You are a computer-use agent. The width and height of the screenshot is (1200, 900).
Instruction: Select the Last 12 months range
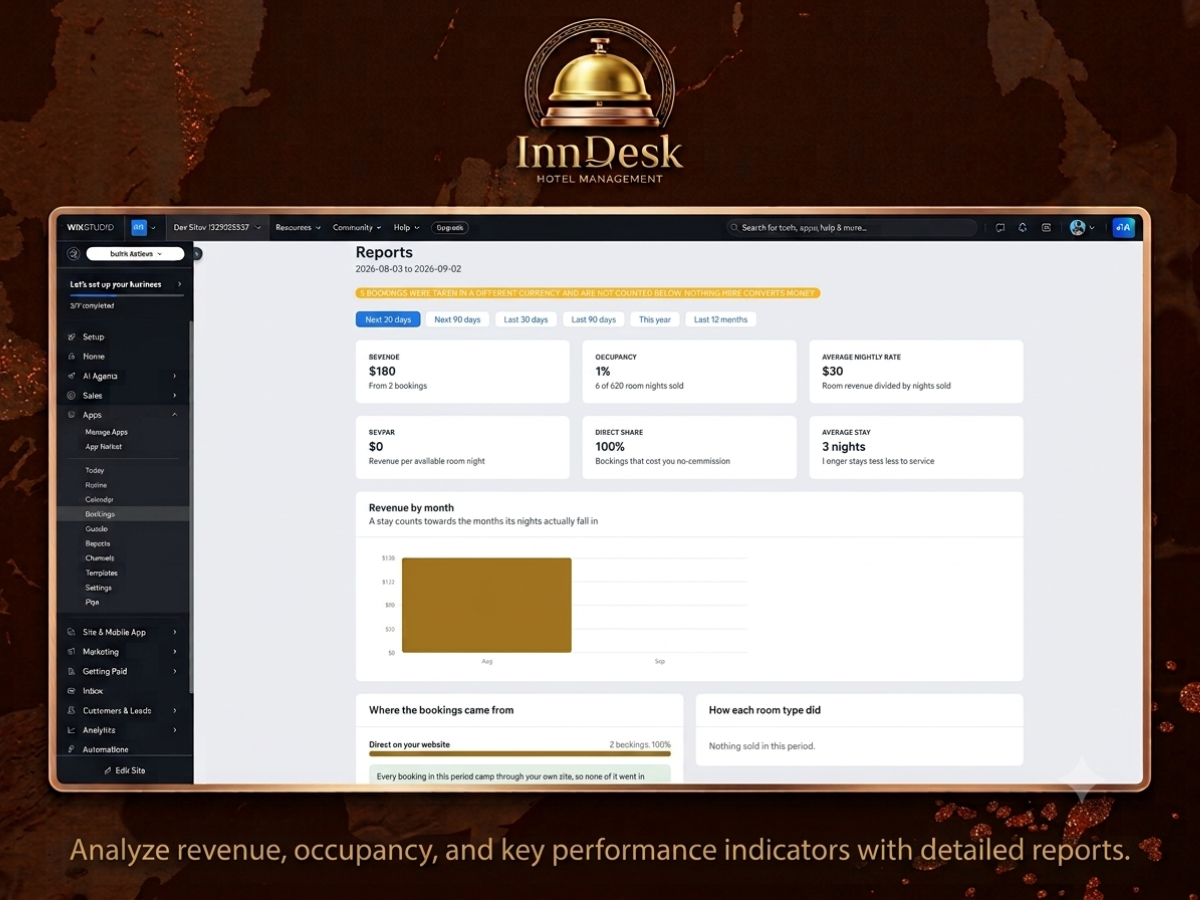coord(721,320)
